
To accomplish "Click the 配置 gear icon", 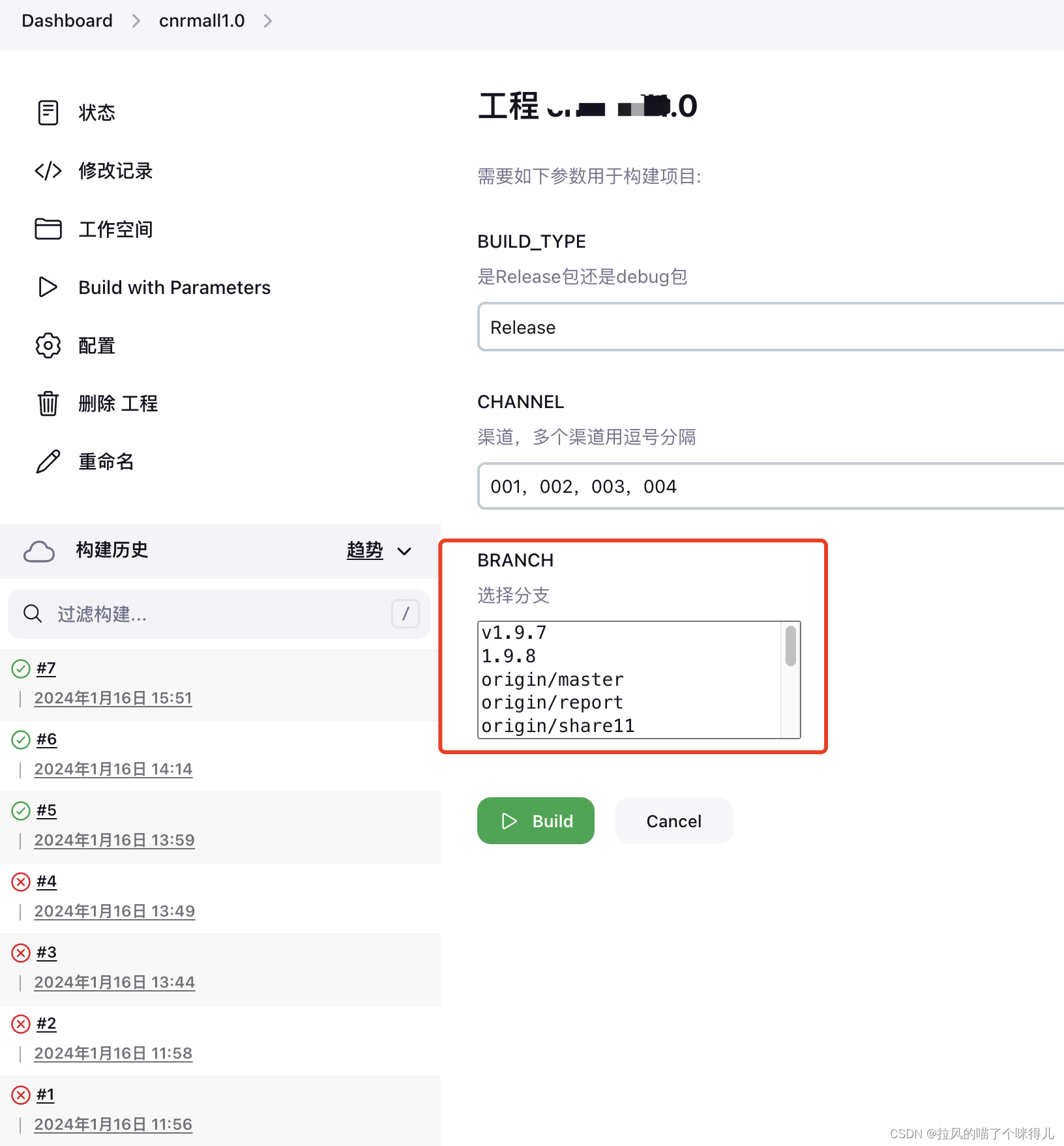I will [48, 345].
